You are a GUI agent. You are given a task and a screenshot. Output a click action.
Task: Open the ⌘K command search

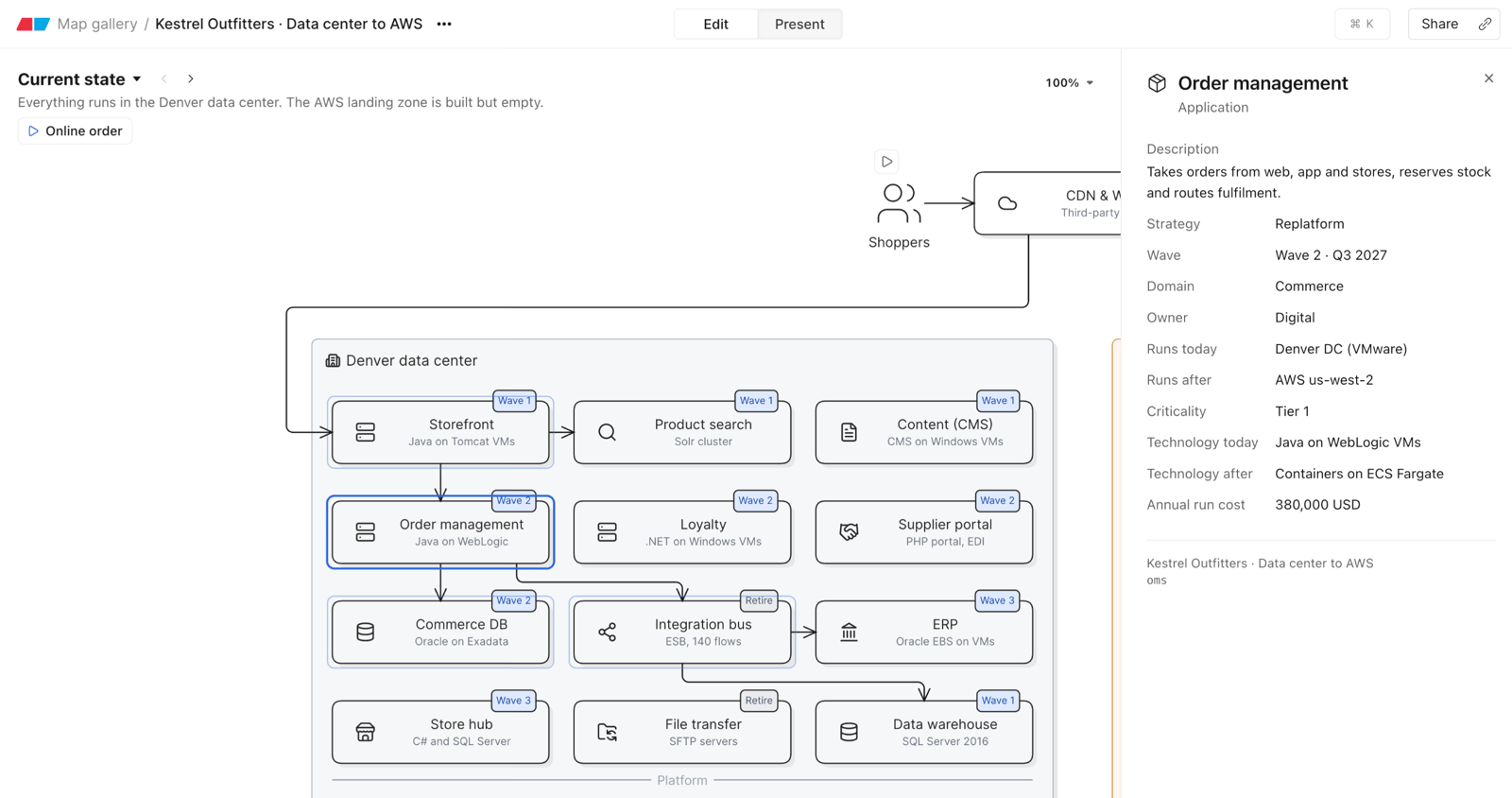[x=1362, y=24]
